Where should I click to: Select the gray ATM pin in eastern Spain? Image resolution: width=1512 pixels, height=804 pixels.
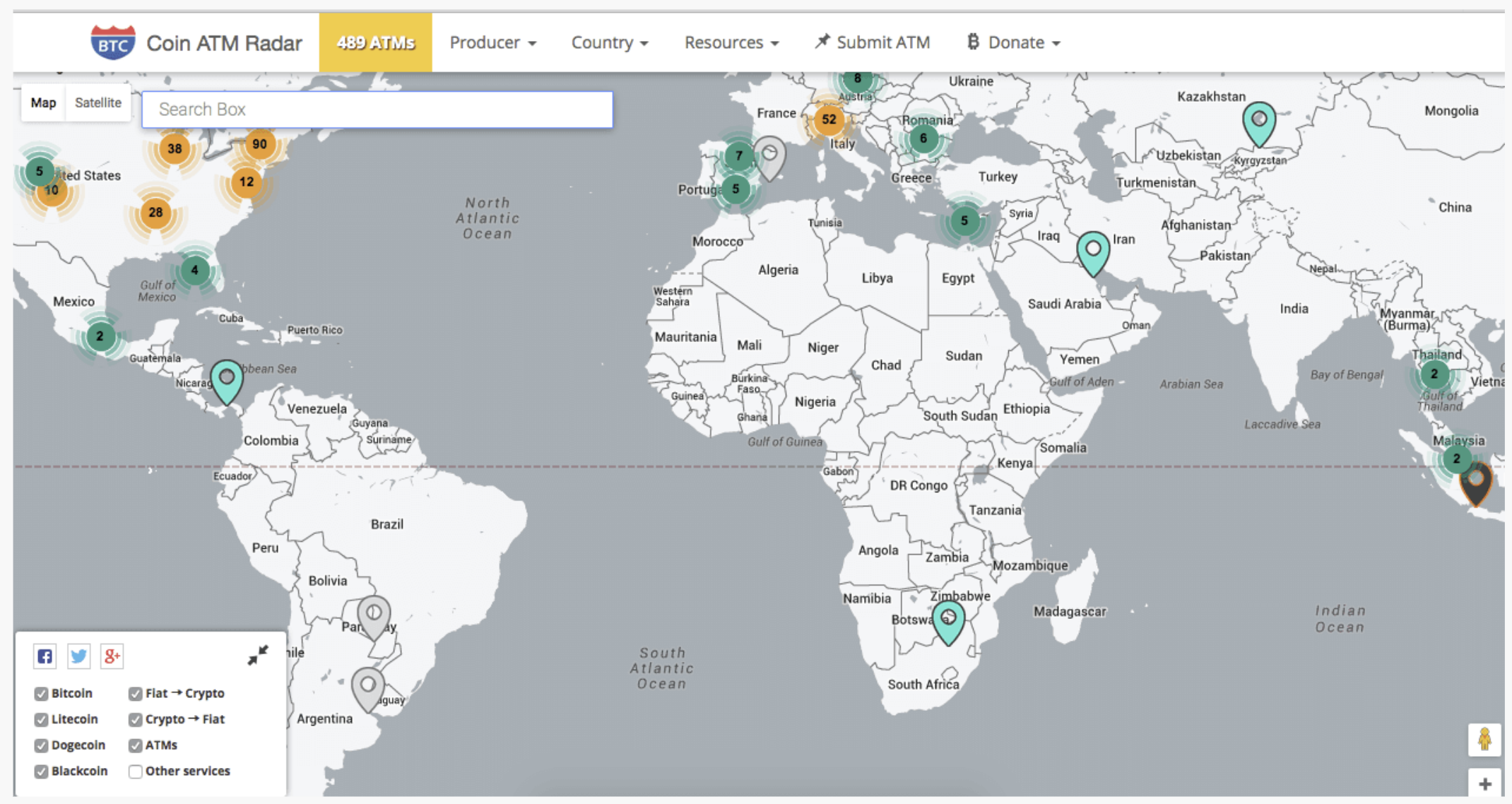tap(770, 158)
